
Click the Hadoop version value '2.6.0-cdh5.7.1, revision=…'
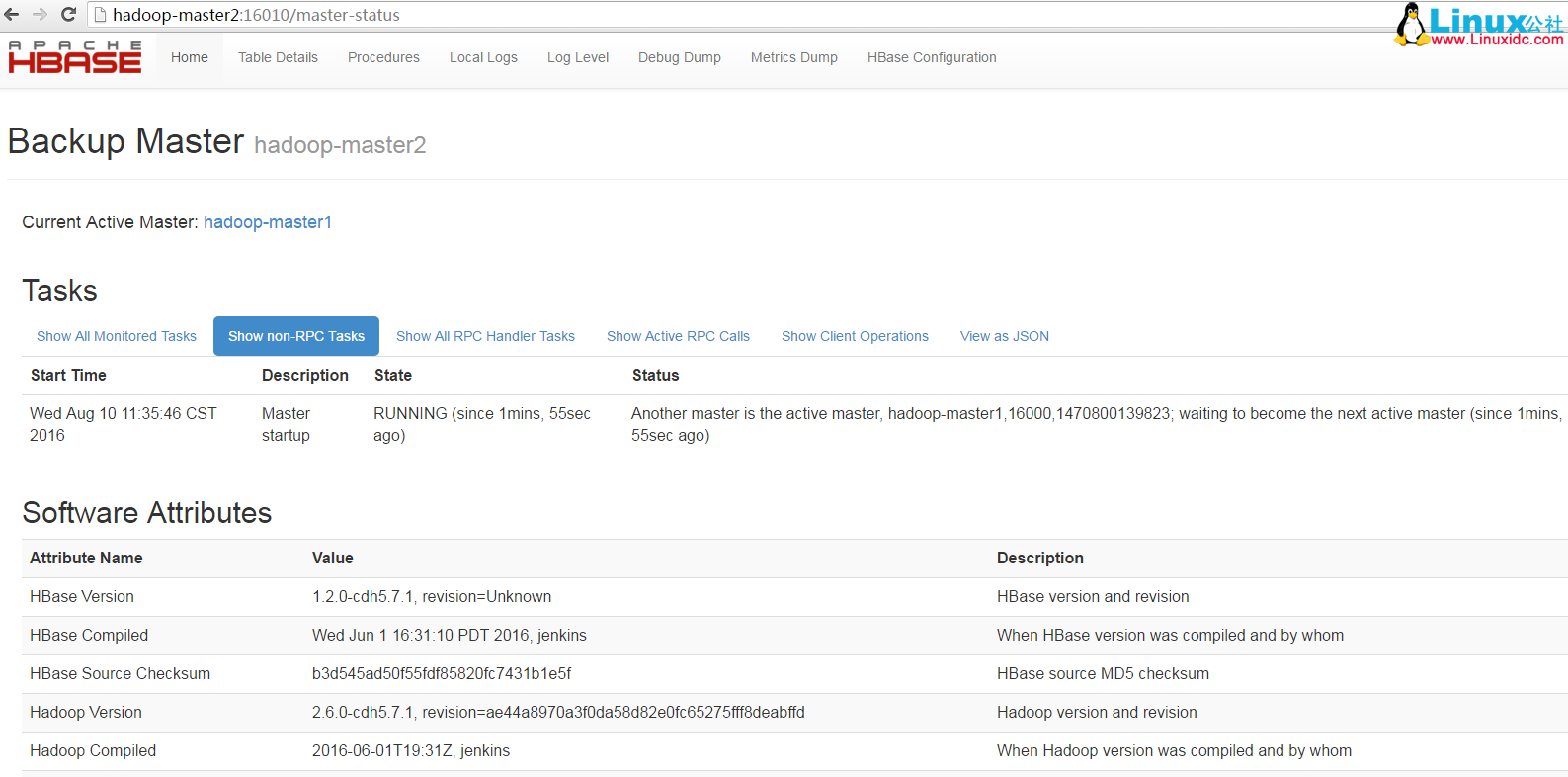tap(558, 712)
